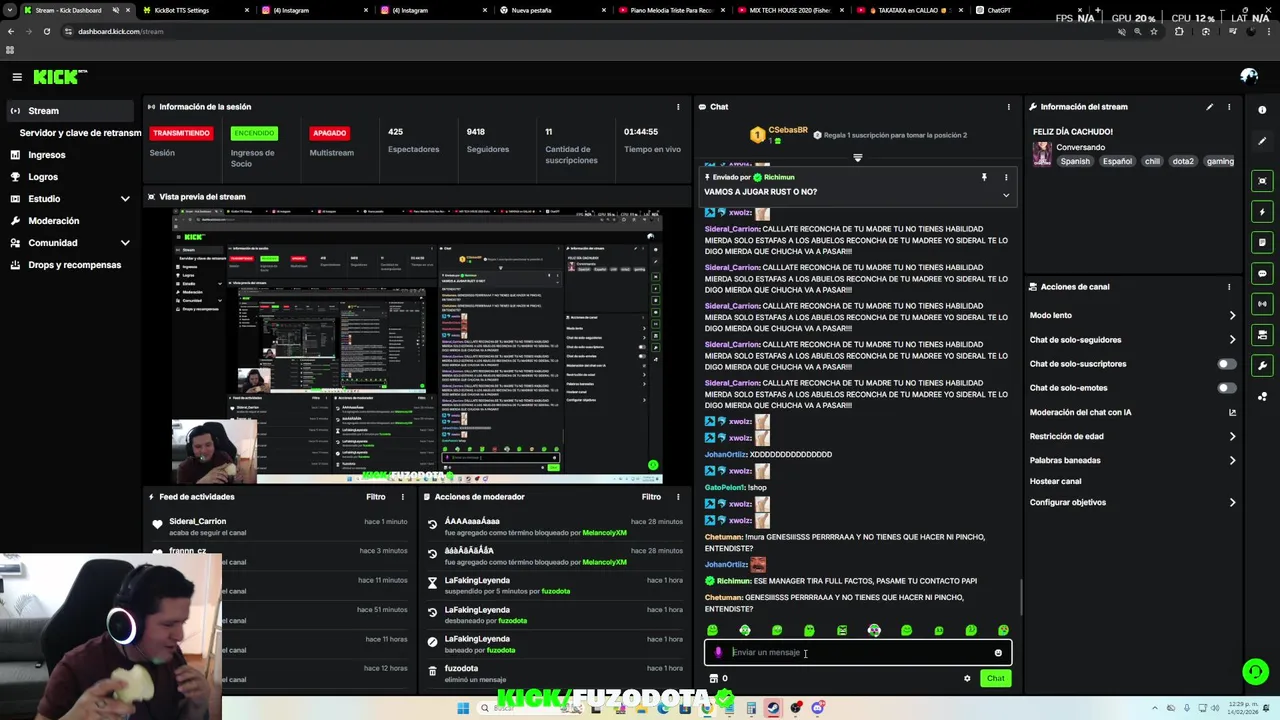Open Drops y recompensas in the sidebar

pos(70,265)
